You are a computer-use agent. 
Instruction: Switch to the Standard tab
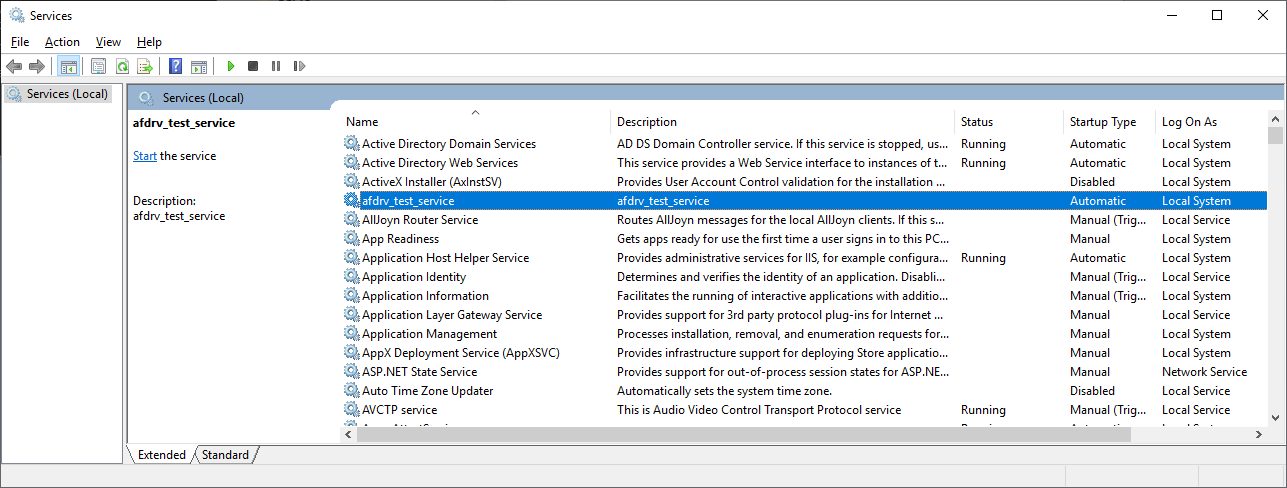click(x=225, y=455)
